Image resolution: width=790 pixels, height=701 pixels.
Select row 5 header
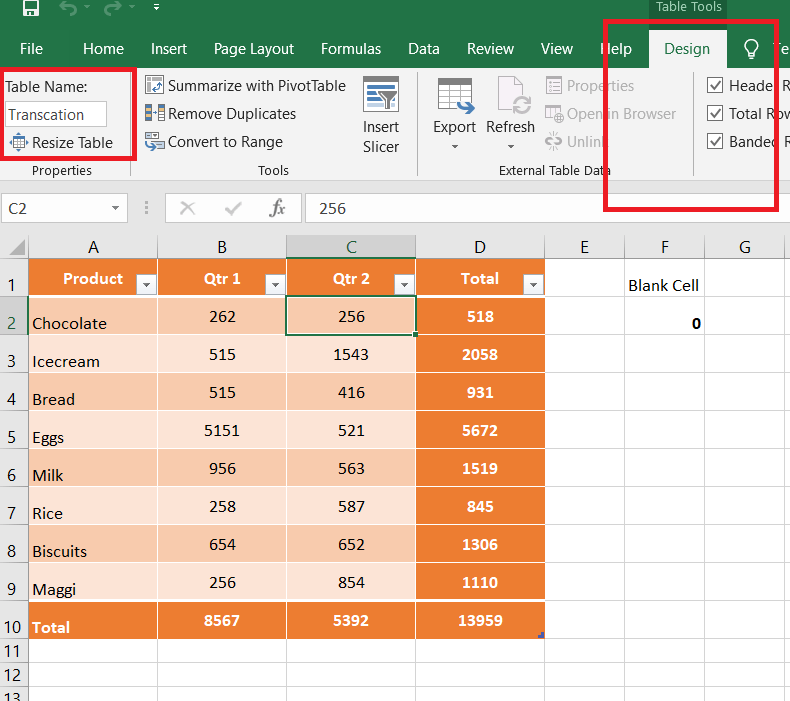(14, 430)
